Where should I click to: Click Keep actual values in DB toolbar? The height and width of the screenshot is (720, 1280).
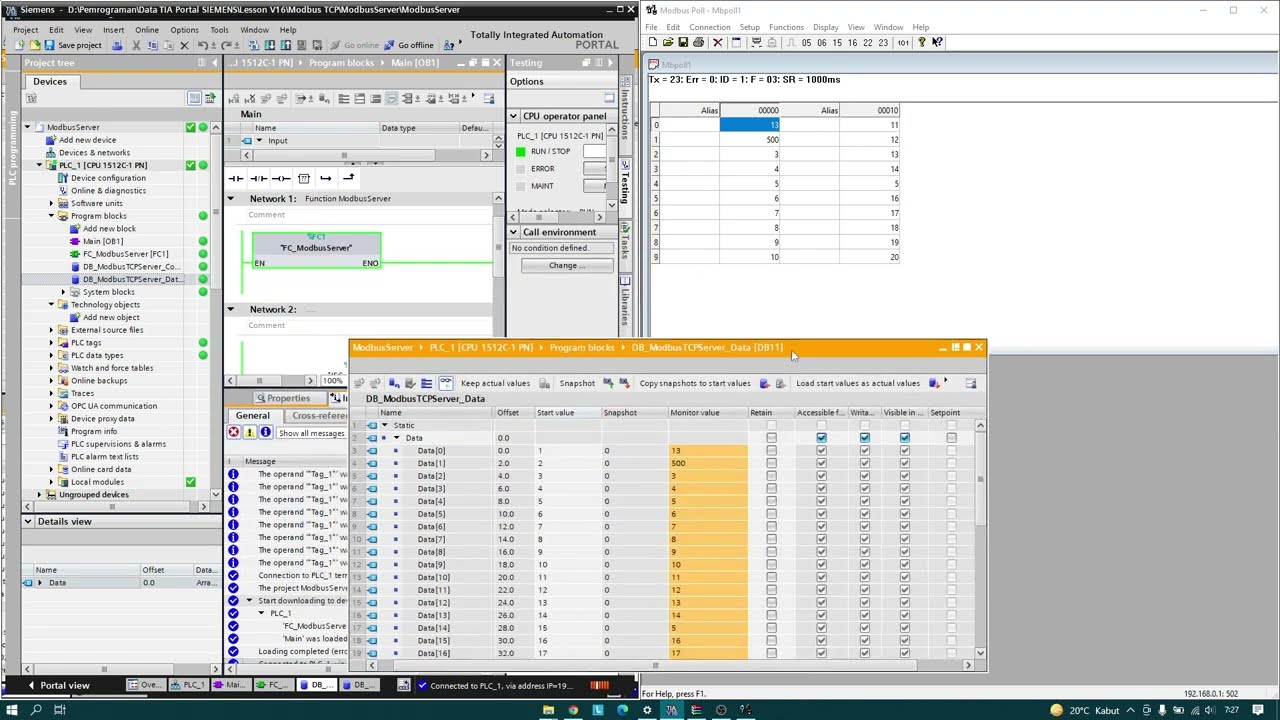click(495, 383)
